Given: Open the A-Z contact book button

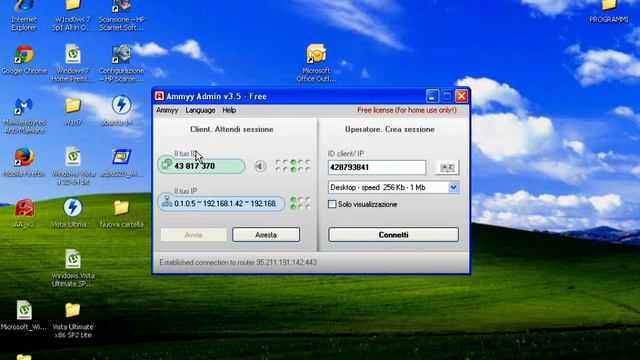Looking at the screenshot, I should [x=447, y=167].
